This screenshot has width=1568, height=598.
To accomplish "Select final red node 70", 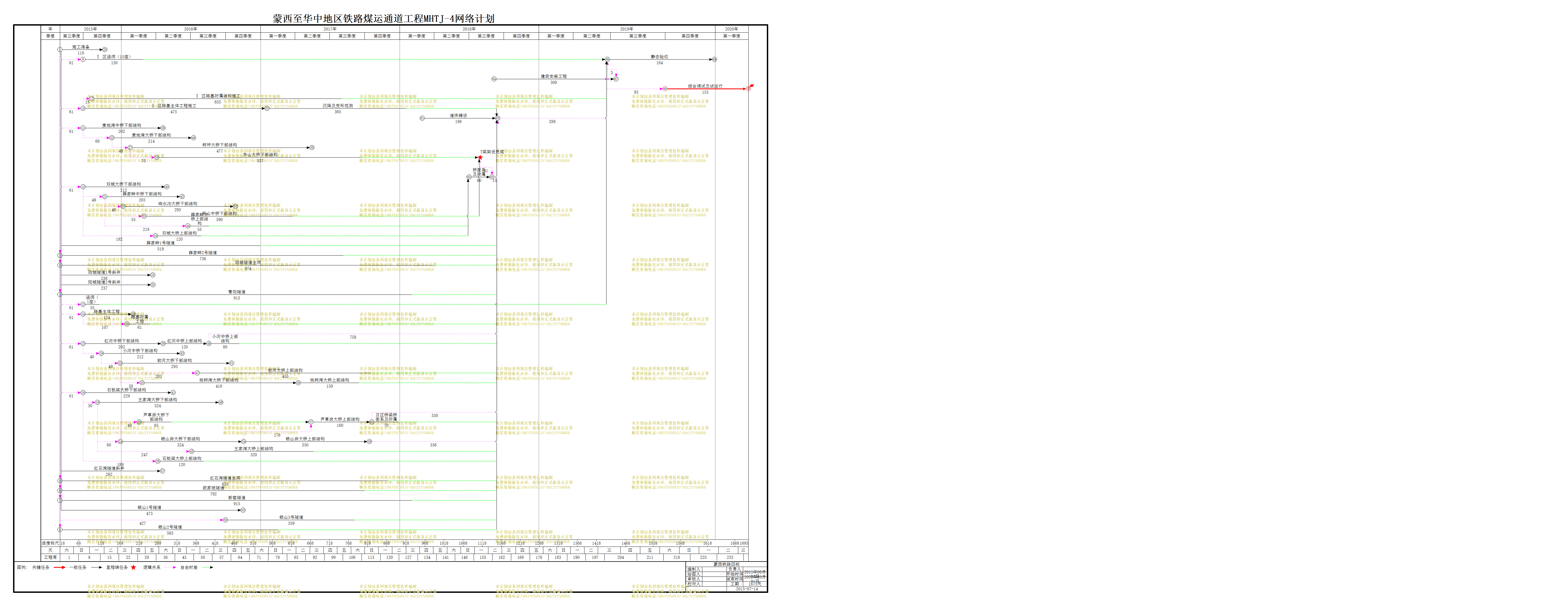I will tap(748, 88).
